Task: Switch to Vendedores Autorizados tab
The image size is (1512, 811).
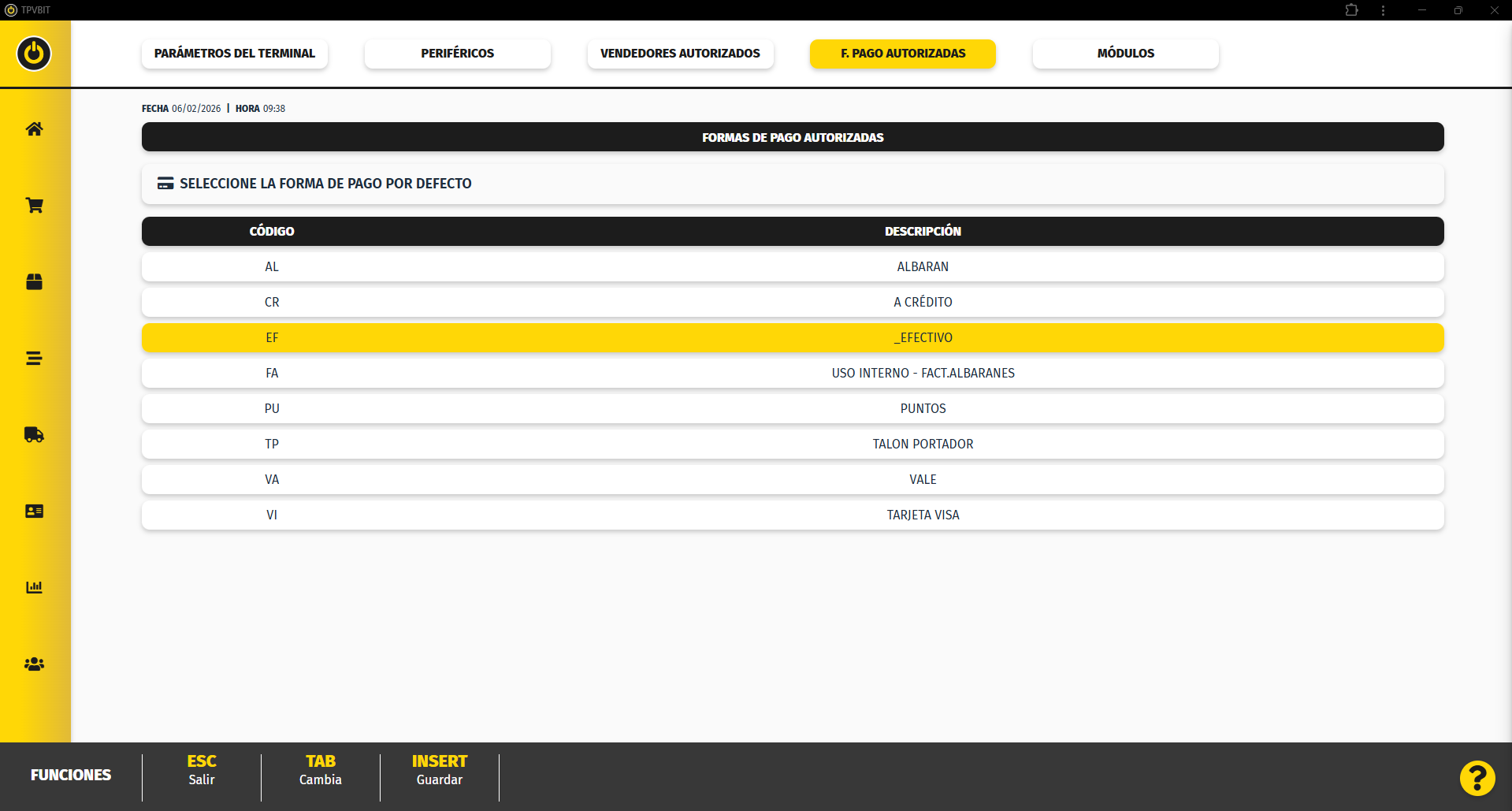Action: [x=680, y=54]
